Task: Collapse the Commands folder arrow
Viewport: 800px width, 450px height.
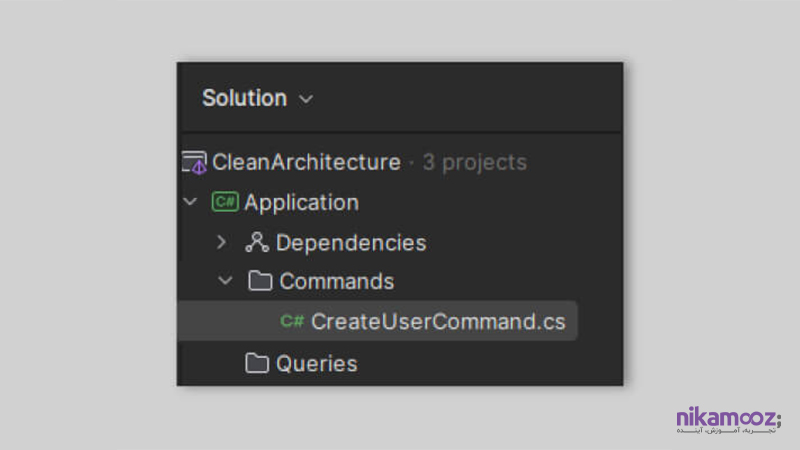Action: (x=225, y=281)
